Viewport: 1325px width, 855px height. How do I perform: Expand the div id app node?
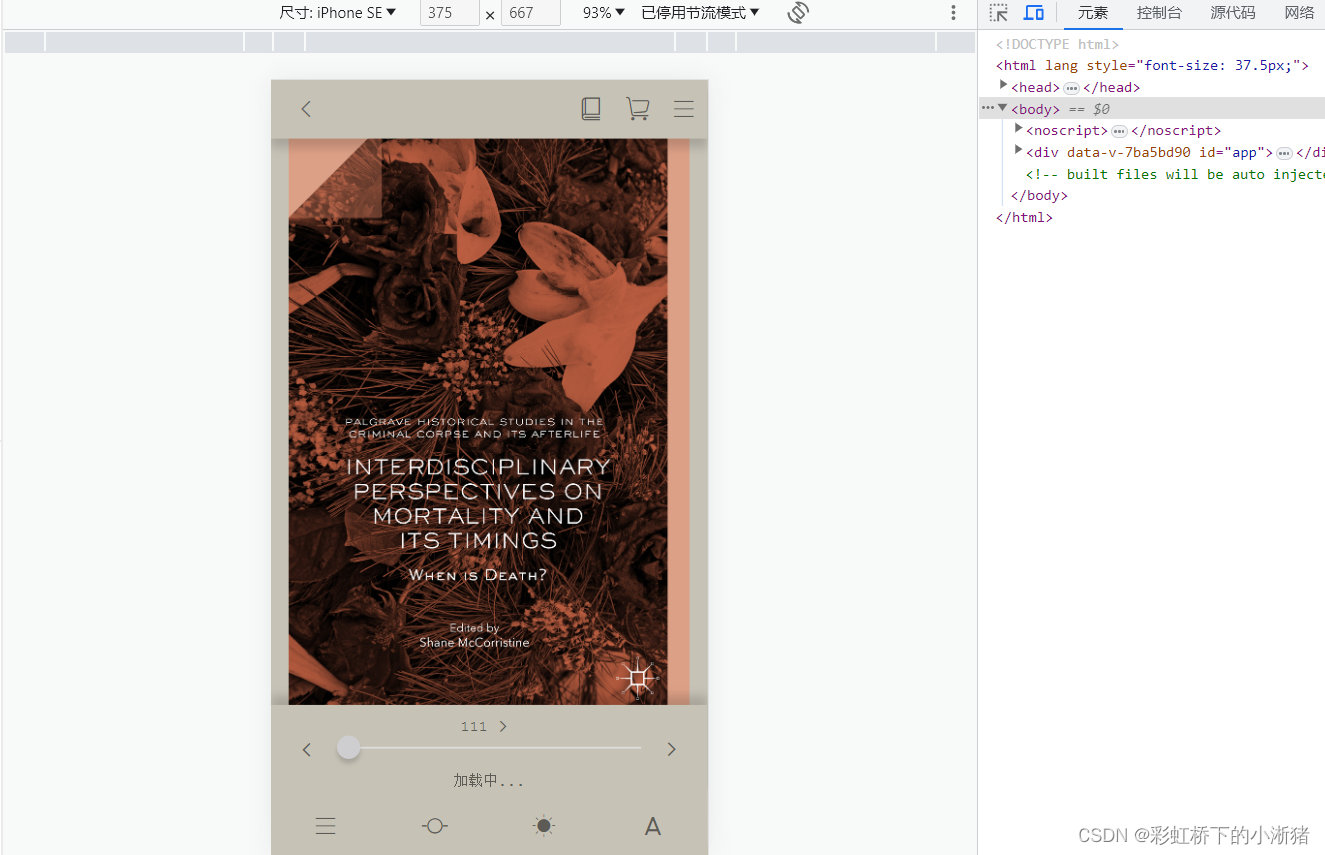coord(1018,151)
